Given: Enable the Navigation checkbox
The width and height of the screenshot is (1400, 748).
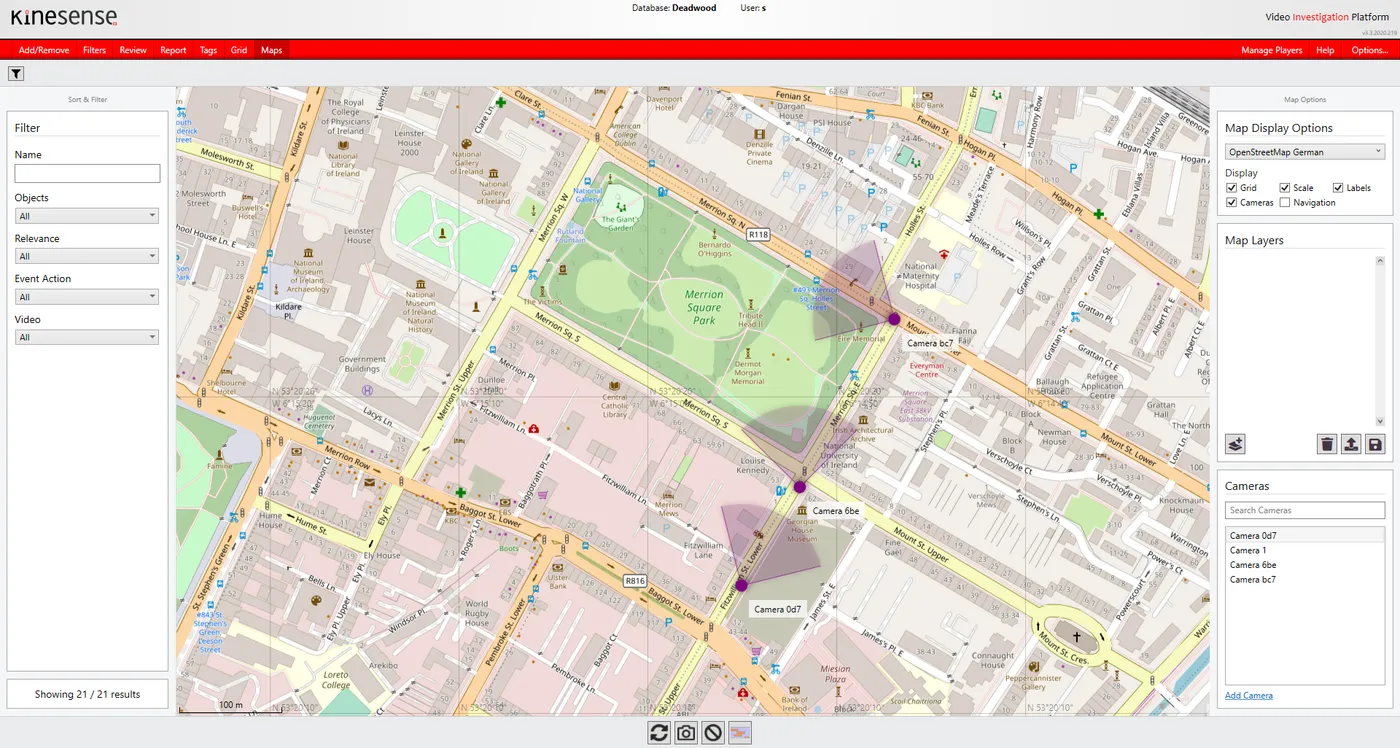Looking at the screenshot, I should (x=1285, y=203).
